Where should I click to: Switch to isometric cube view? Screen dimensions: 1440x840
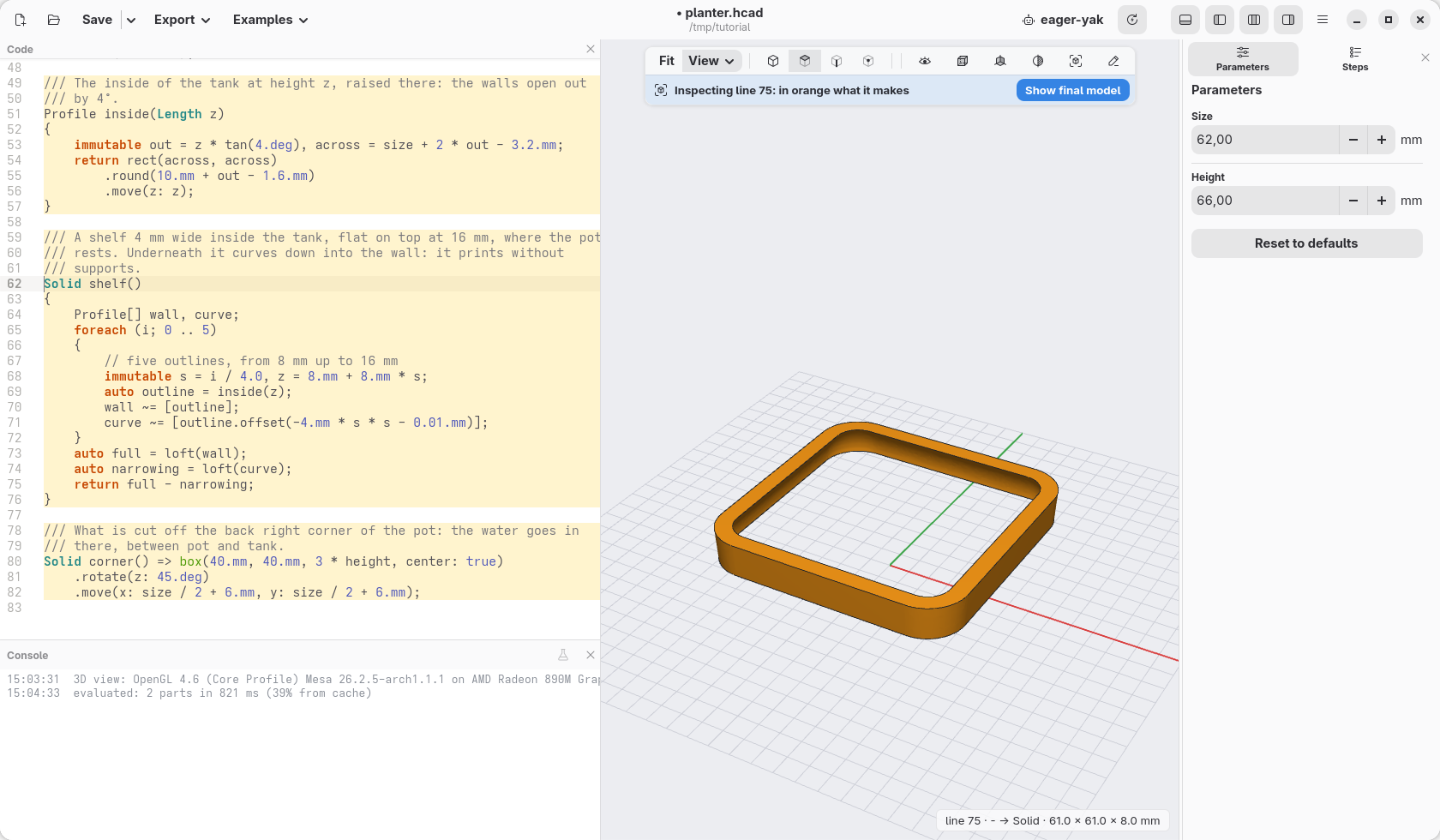tap(773, 61)
